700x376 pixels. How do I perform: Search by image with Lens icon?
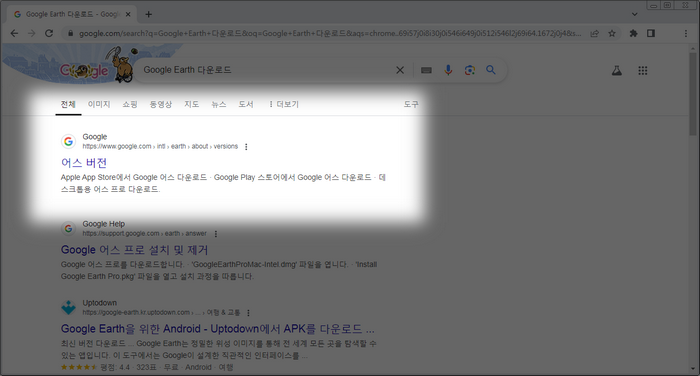(x=470, y=70)
